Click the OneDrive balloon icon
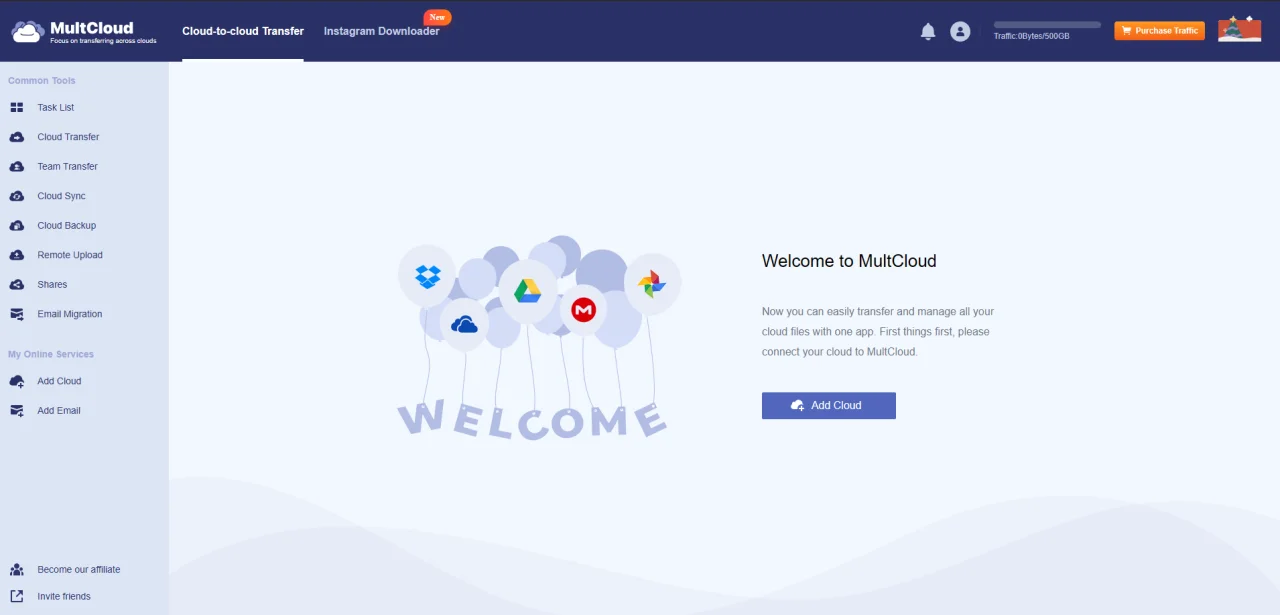The image size is (1280, 615). tap(464, 324)
